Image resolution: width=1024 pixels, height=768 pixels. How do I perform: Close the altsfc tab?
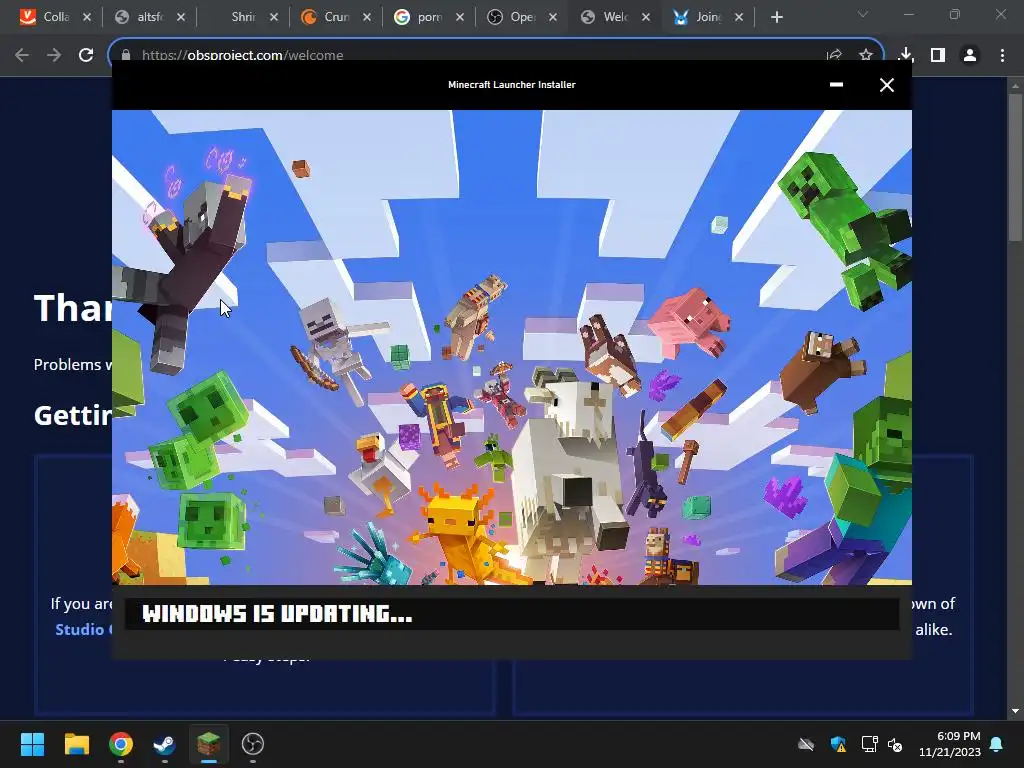(x=181, y=18)
